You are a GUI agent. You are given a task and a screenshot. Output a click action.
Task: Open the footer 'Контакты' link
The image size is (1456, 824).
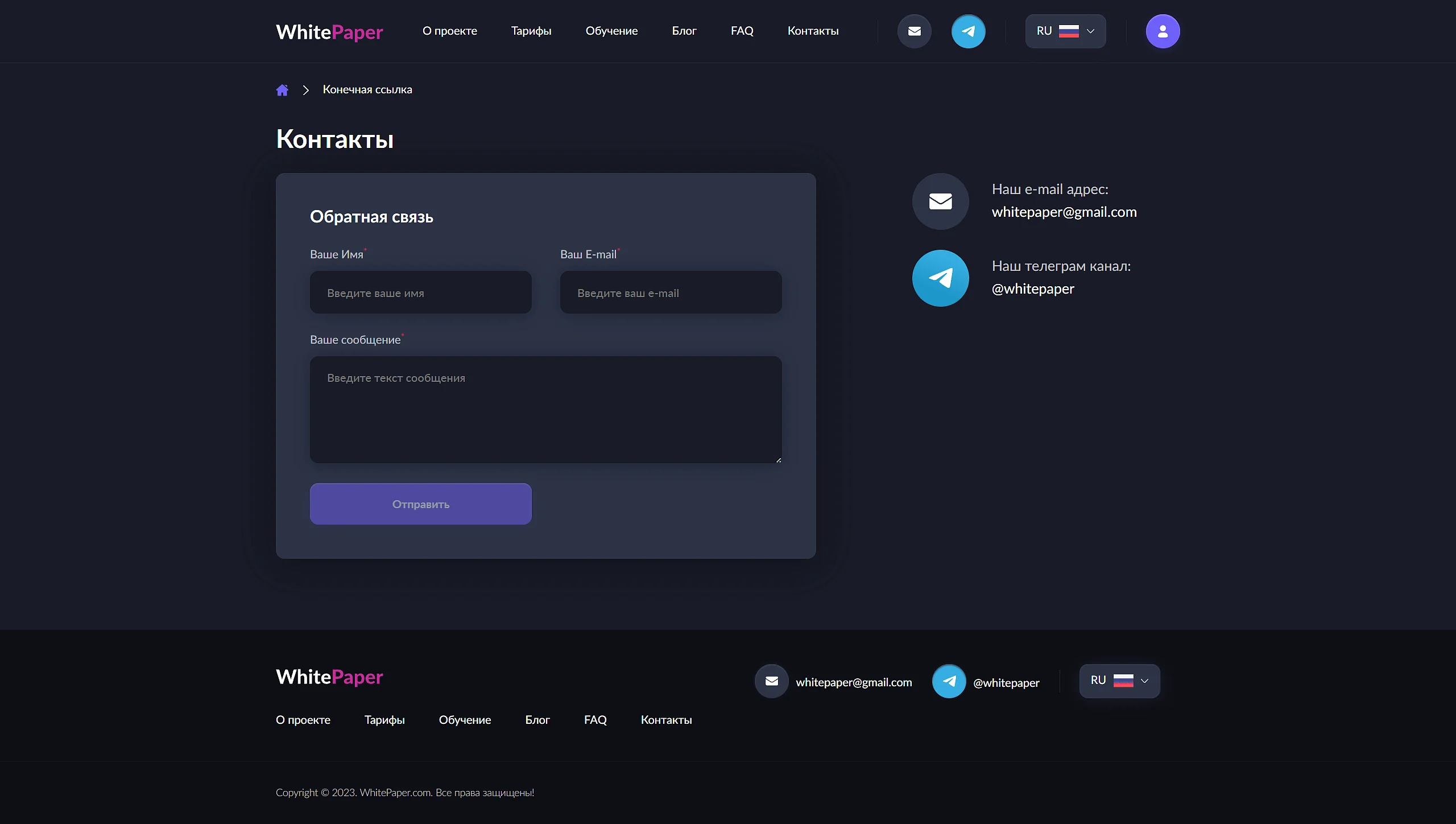click(666, 720)
